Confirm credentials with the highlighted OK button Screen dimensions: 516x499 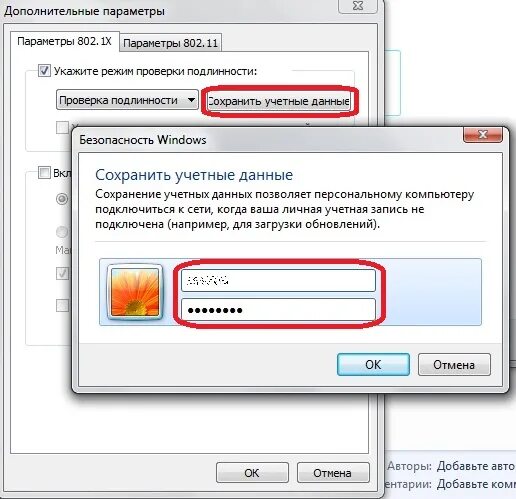(x=373, y=364)
